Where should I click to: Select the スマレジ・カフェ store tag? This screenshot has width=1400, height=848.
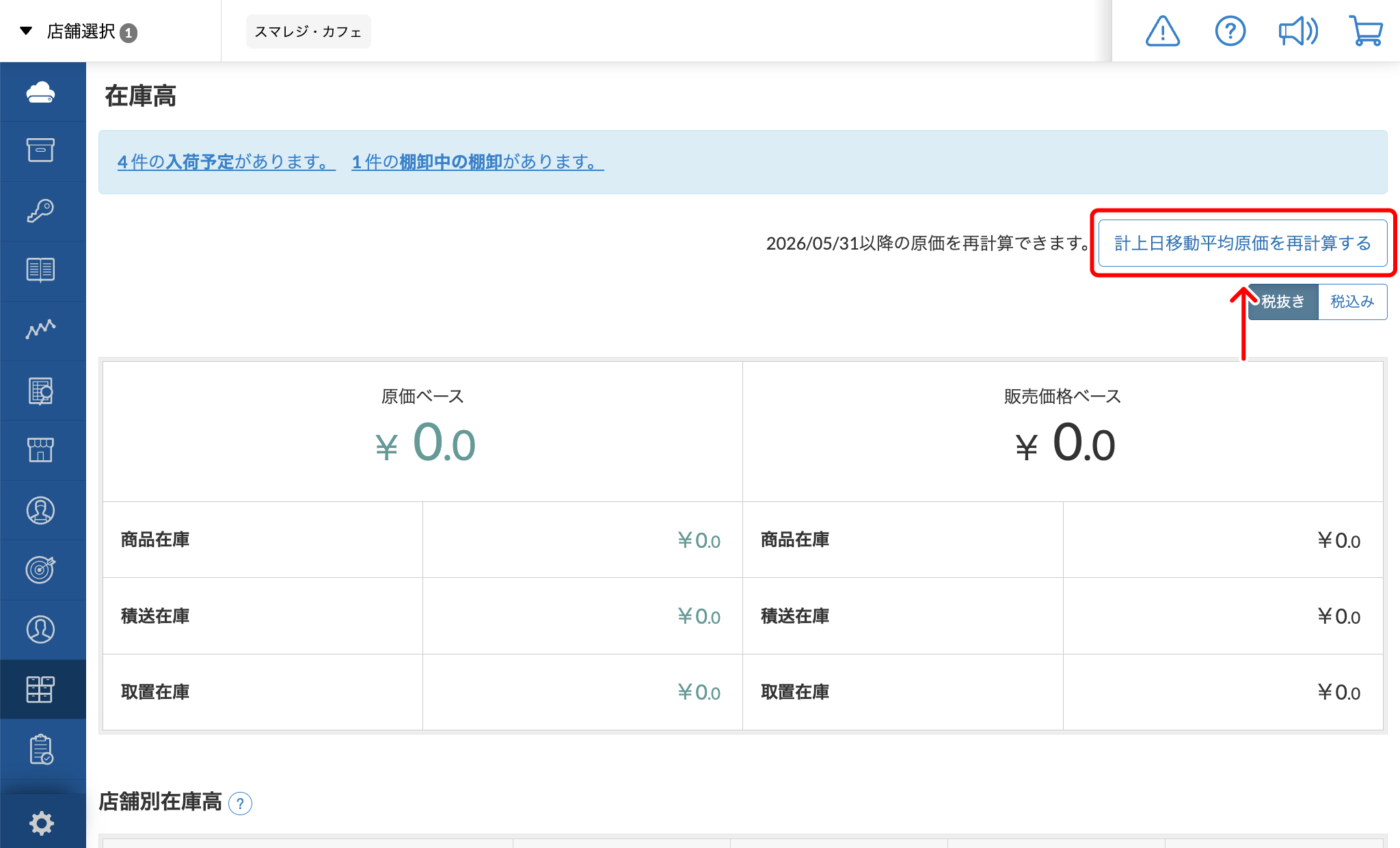tap(308, 31)
